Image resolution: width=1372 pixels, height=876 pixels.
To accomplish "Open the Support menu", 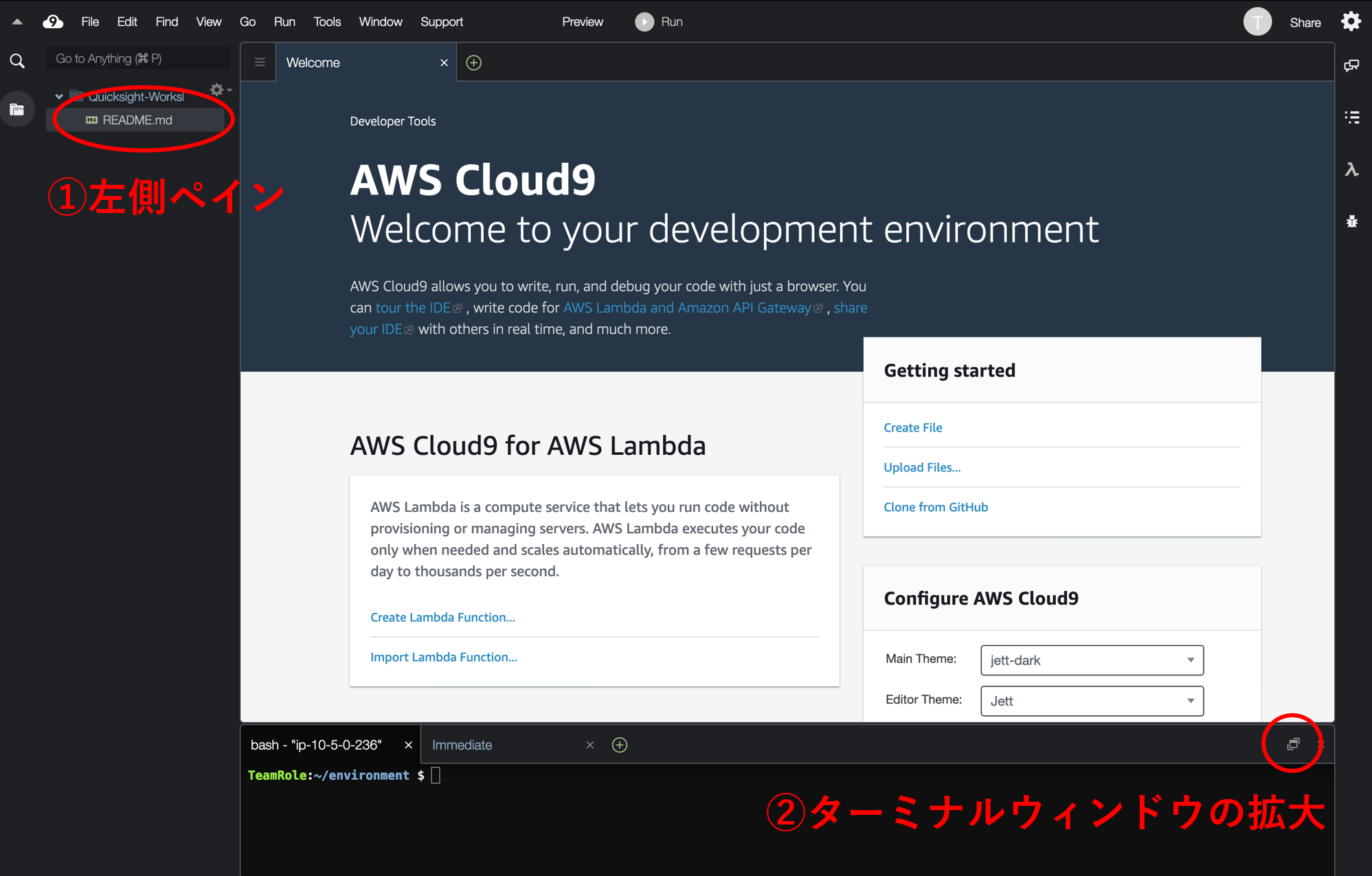I will coord(442,22).
